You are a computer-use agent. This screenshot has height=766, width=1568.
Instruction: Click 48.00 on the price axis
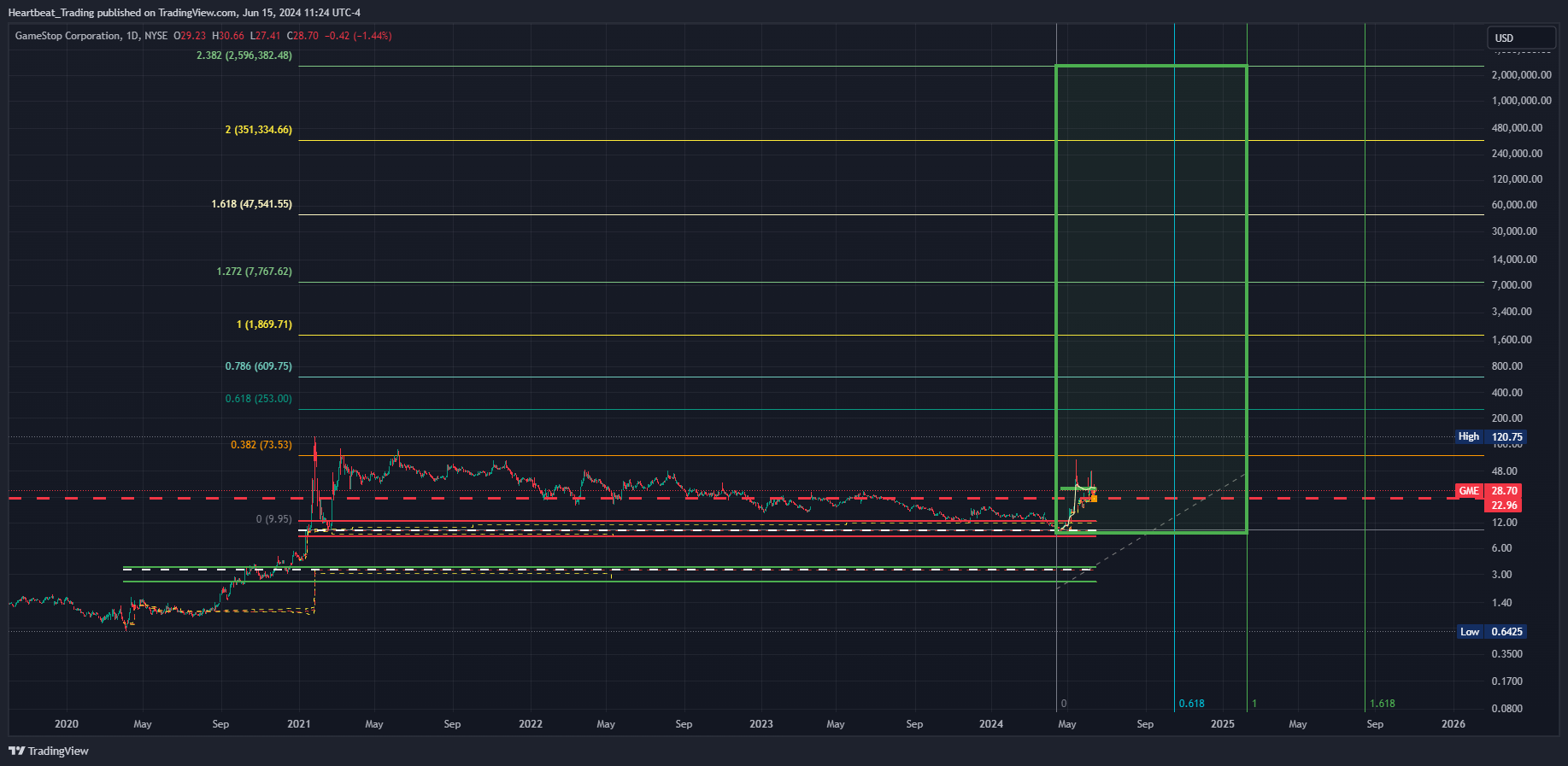pyautogui.click(x=1504, y=471)
